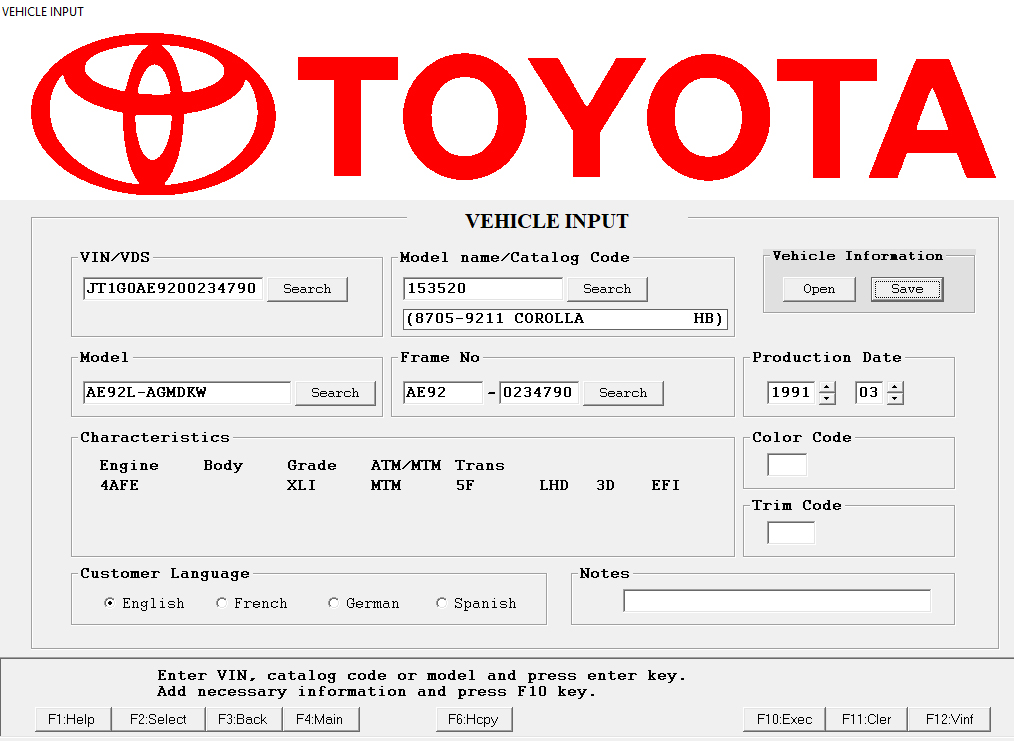Select Spanish customer language
The width and height of the screenshot is (1014, 741).
442,603
